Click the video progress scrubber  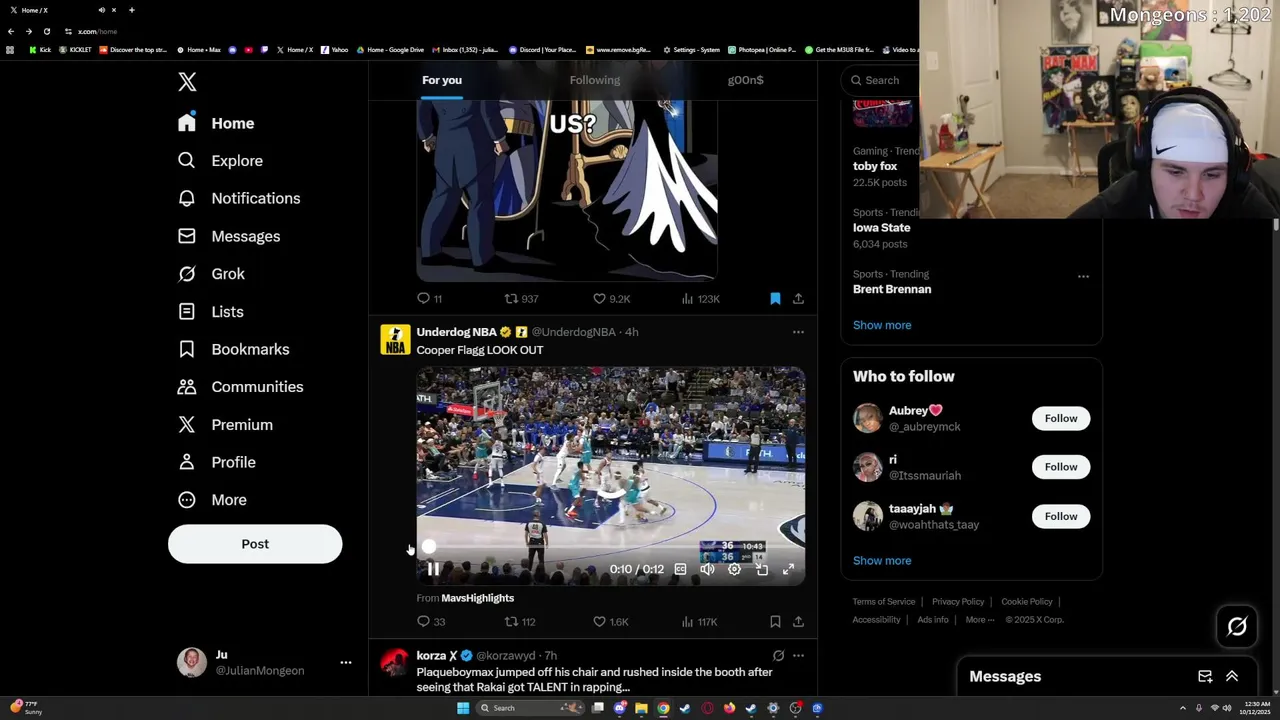(x=429, y=546)
